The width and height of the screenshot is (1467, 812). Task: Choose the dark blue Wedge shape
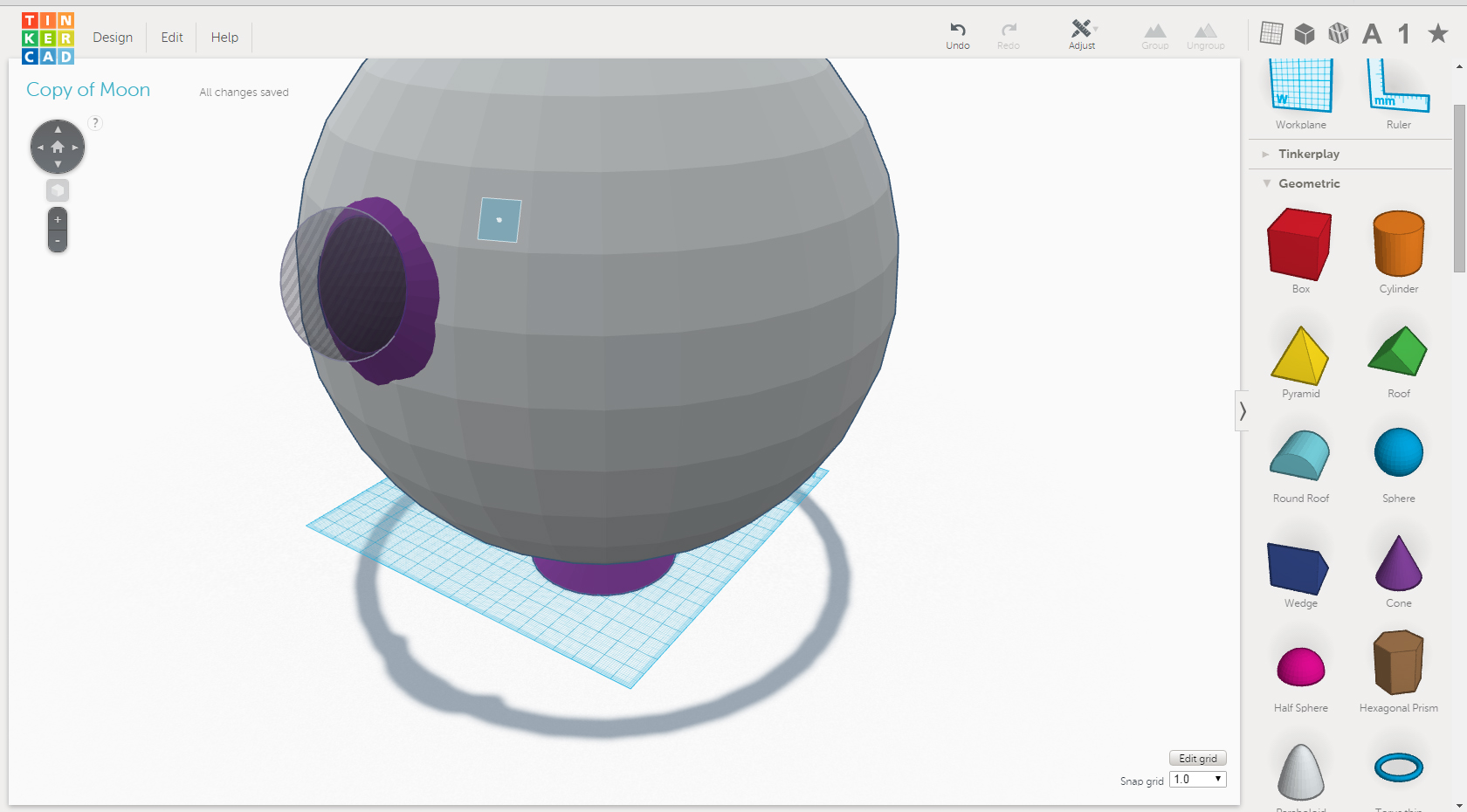tap(1298, 568)
